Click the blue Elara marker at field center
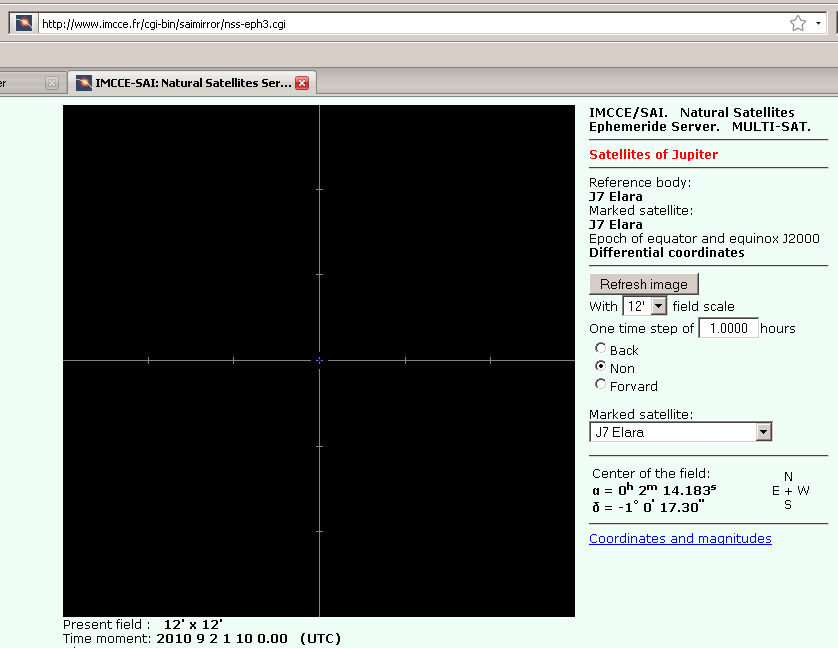The height and width of the screenshot is (648, 838). (319, 360)
